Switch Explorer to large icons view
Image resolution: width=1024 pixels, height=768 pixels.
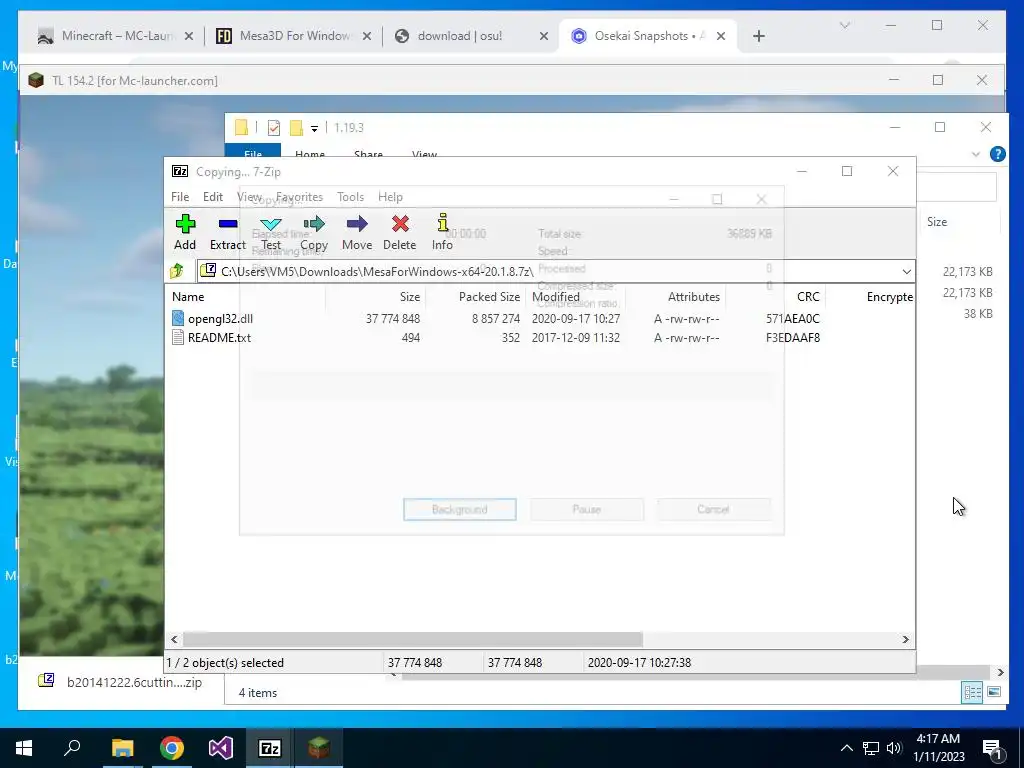click(x=994, y=692)
